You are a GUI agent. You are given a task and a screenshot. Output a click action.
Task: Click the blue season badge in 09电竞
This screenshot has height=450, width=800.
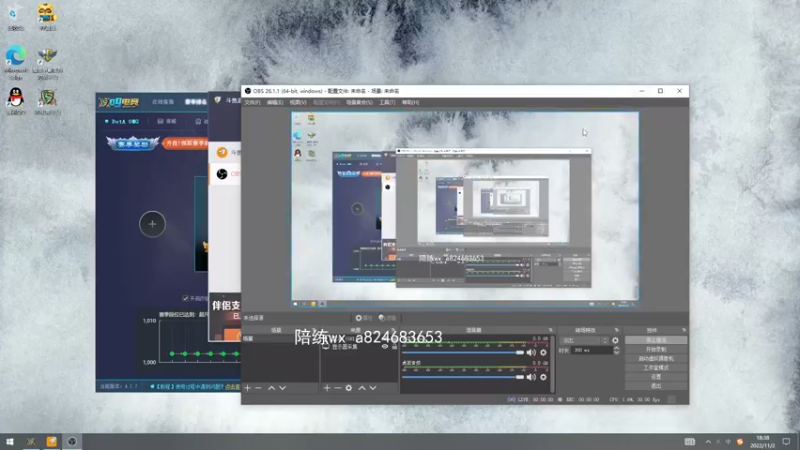coord(133,143)
